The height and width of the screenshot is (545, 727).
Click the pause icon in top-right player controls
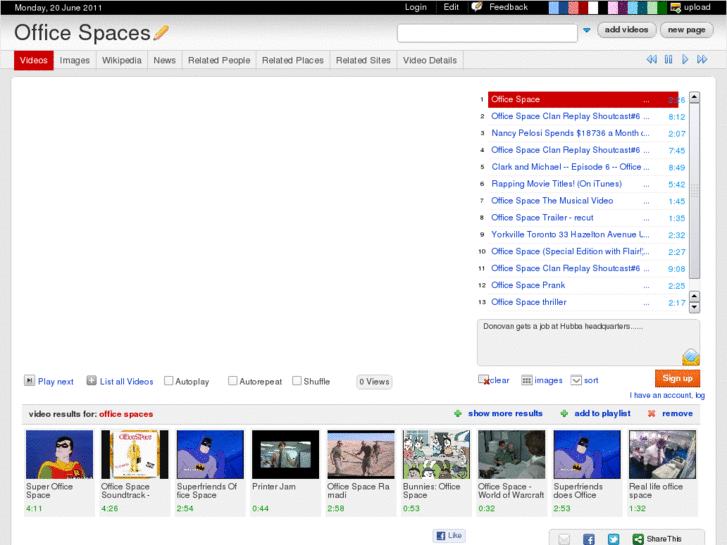pyautogui.click(x=668, y=60)
